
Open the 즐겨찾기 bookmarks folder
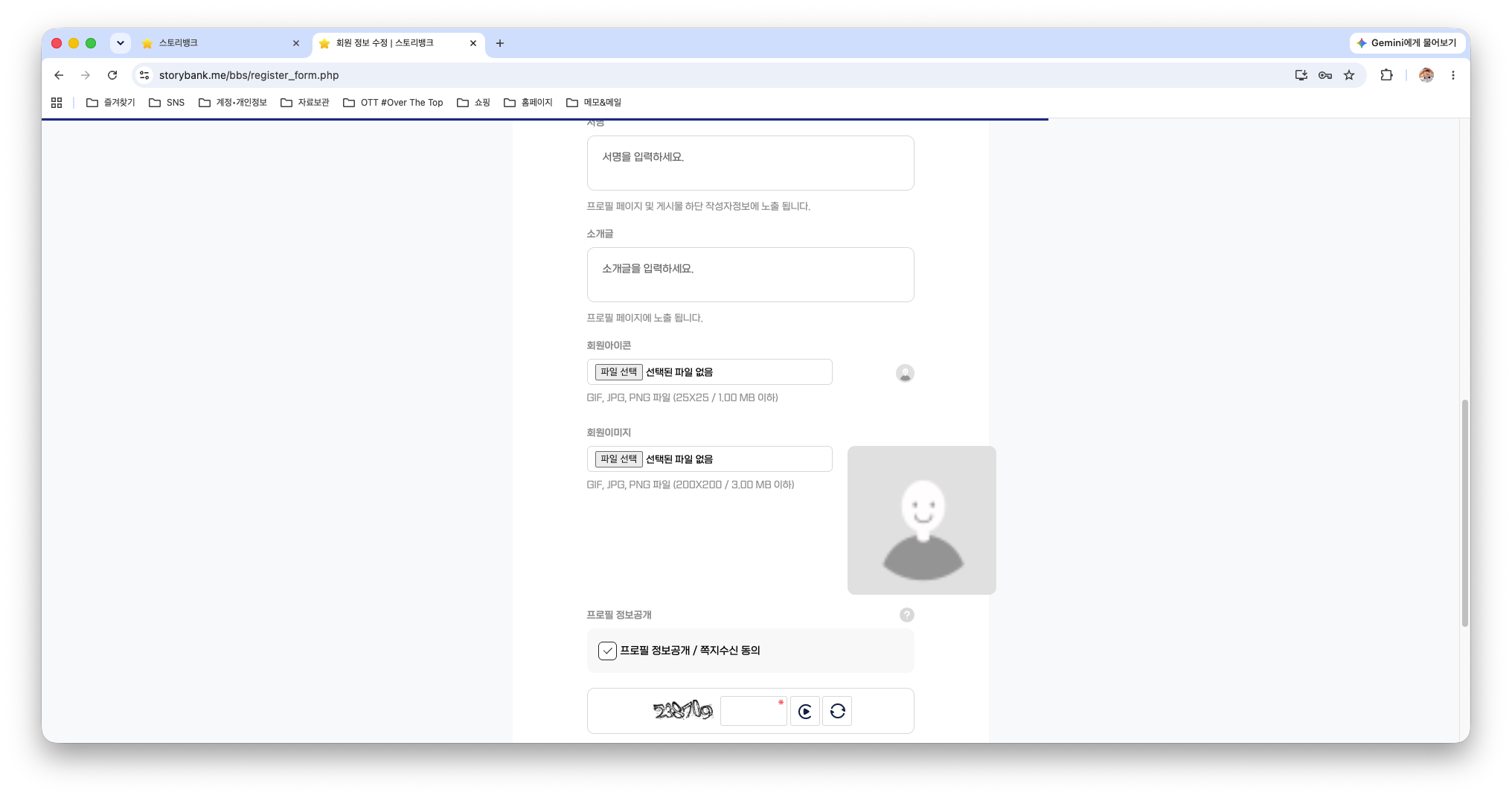[111, 103]
